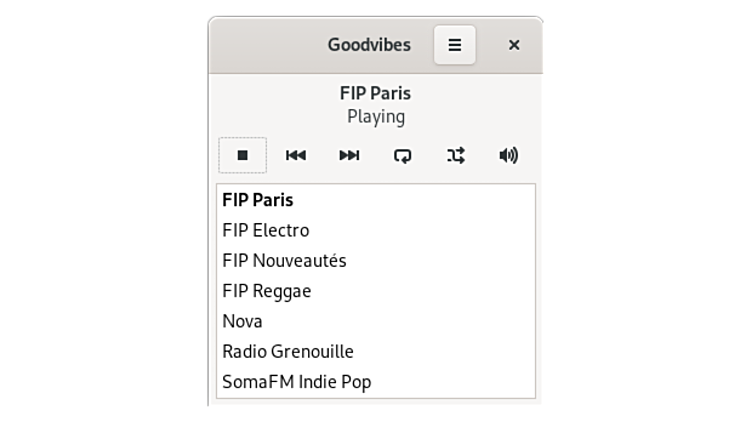This screenshot has height=423, width=752.
Task: Play the FIP Nouveautés station
Action: 284,261
